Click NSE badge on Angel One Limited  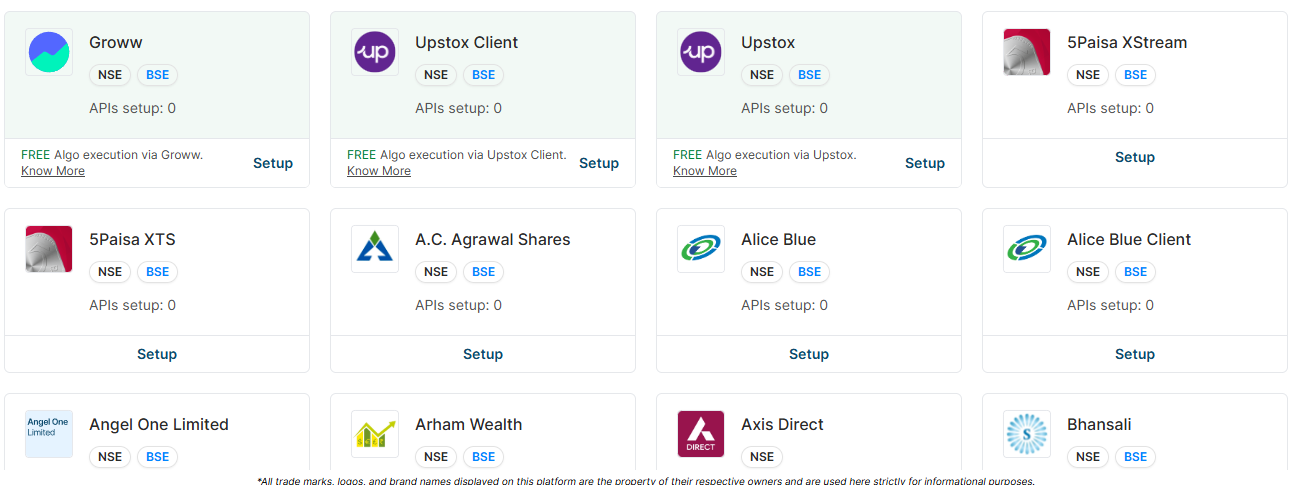coord(110,457)
